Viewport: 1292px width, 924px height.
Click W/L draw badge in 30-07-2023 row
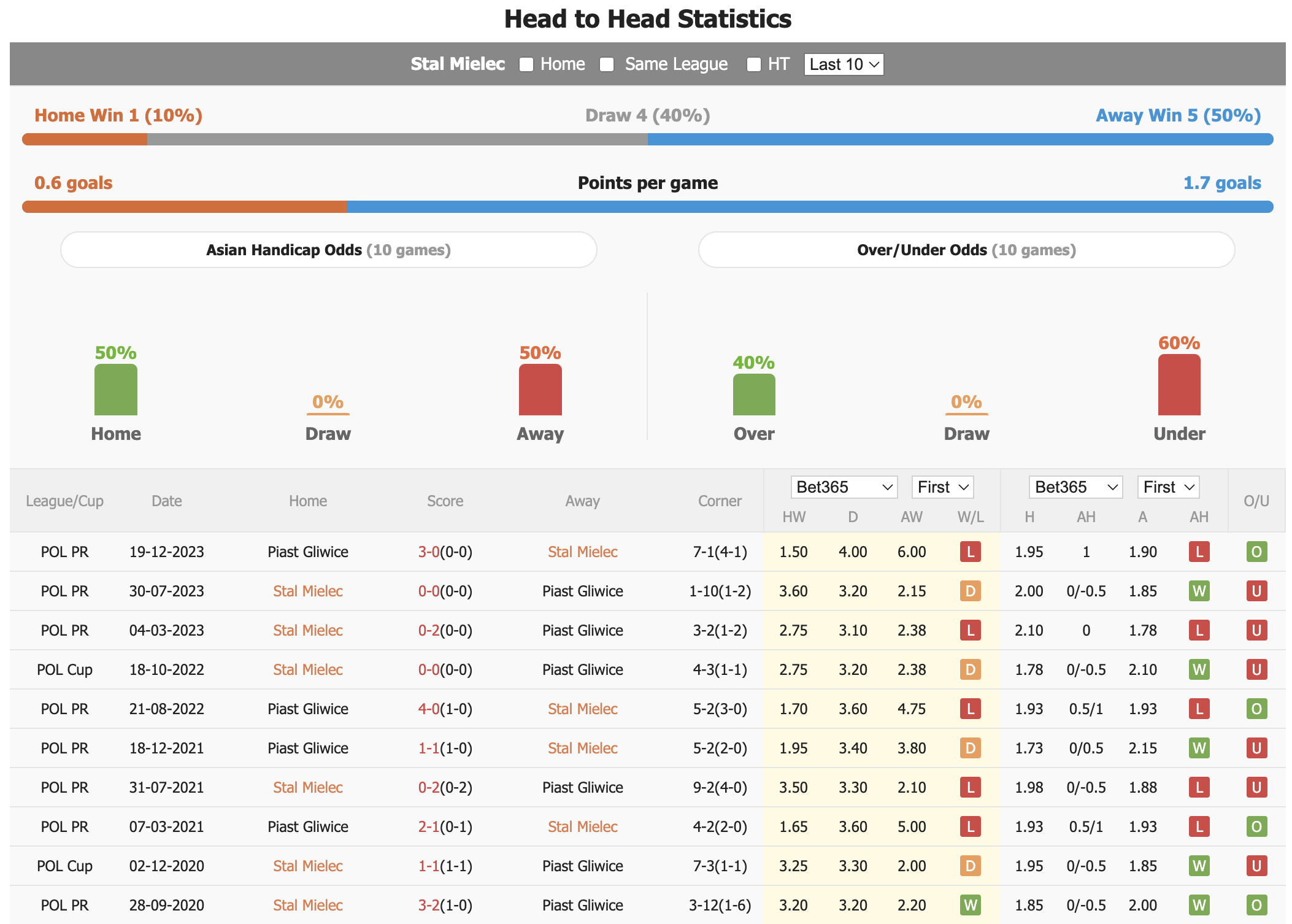pyautogui.click(x=971, y=591)
